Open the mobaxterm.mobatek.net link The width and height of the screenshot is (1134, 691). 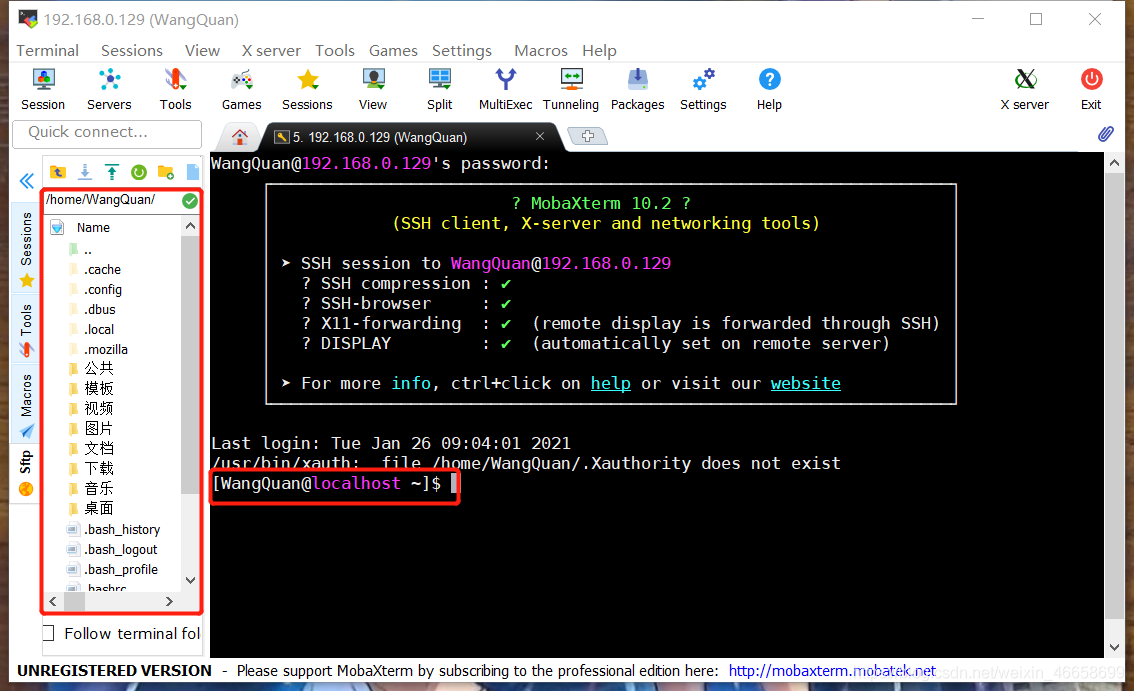pos(832,671)
